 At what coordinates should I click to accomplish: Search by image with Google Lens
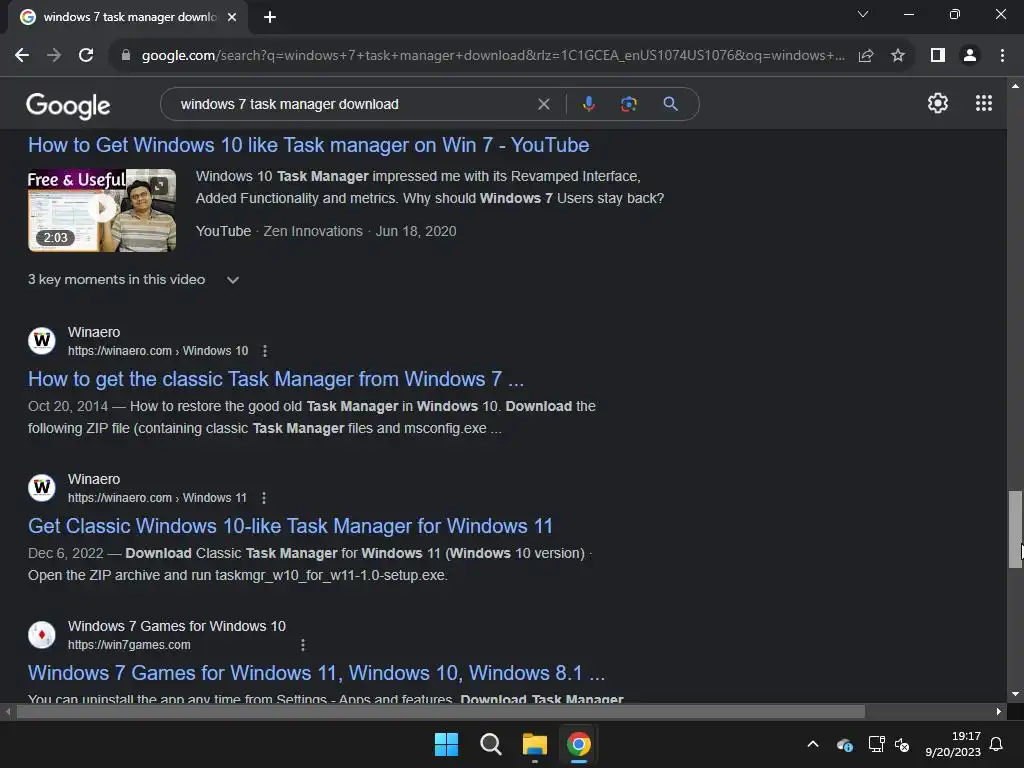tap(628, 104)
